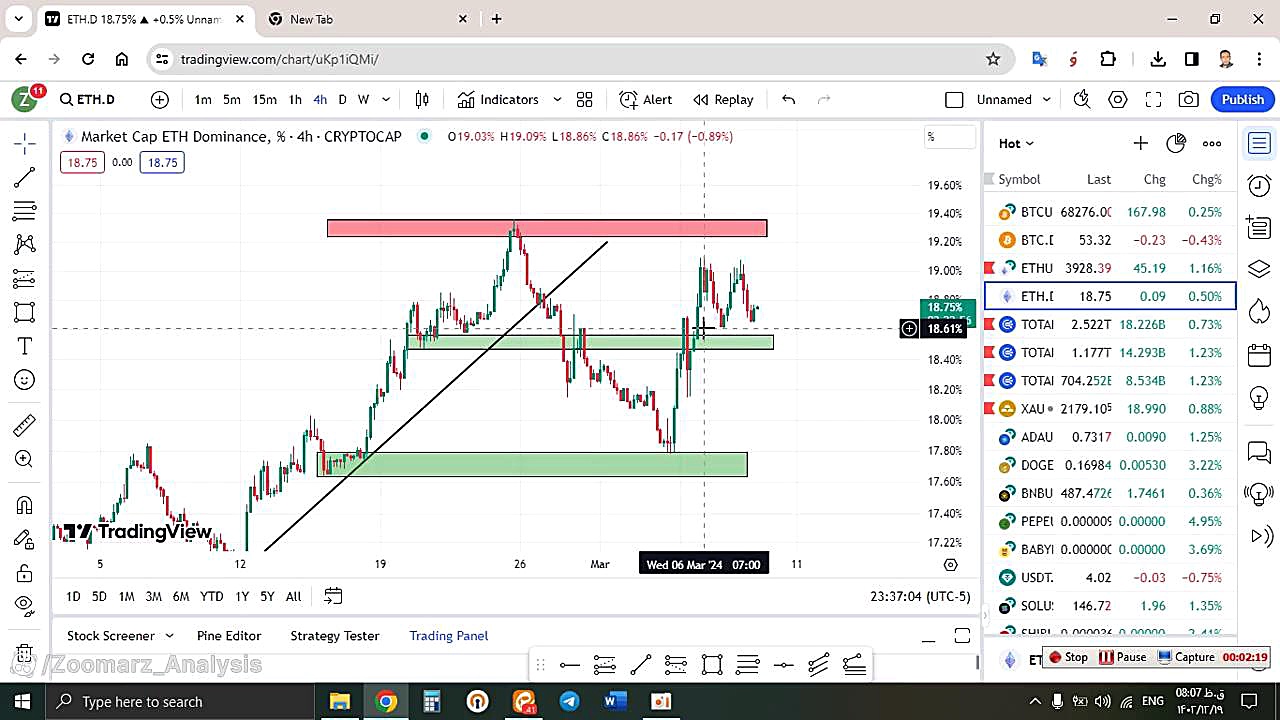Lock all drawing tools
The image size is (1280, 720).
pyautogui.click(x=25, y=573)
